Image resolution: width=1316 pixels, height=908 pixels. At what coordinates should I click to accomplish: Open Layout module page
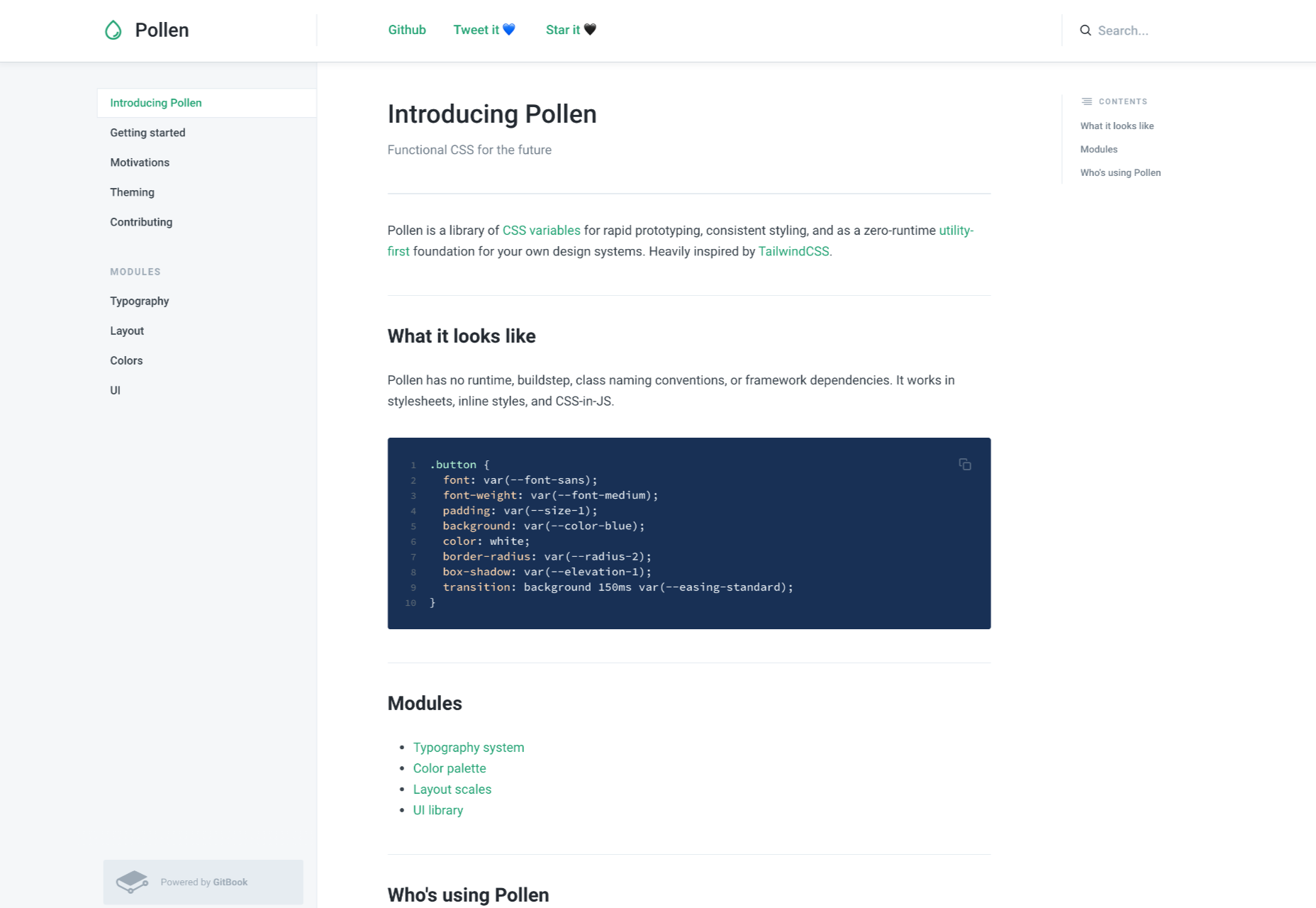coord(127,331)
